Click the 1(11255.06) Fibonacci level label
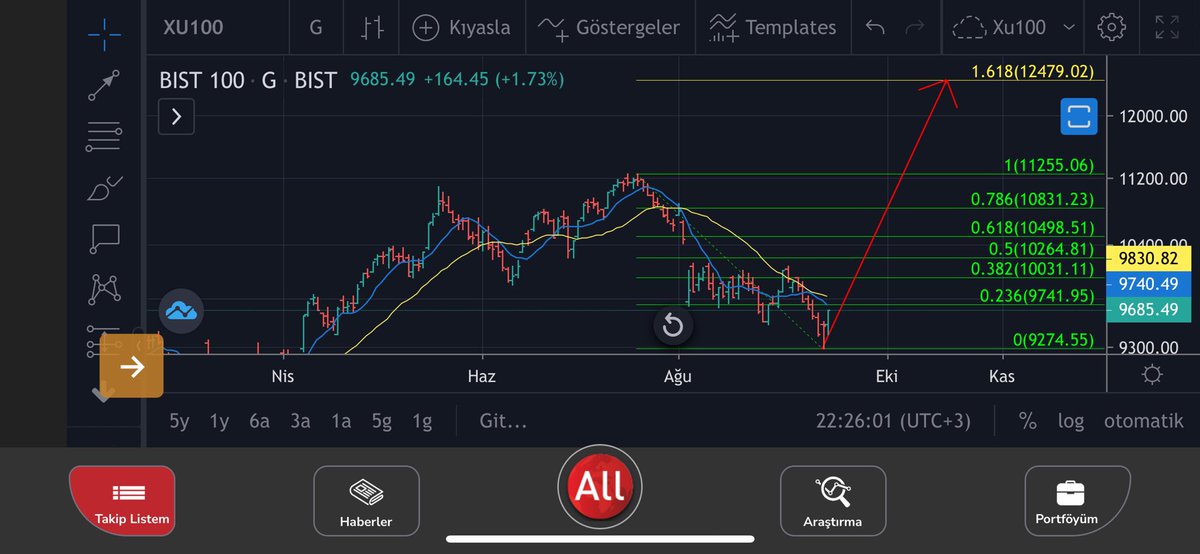Screen dimensions: 1200x554 point(1047,165)
